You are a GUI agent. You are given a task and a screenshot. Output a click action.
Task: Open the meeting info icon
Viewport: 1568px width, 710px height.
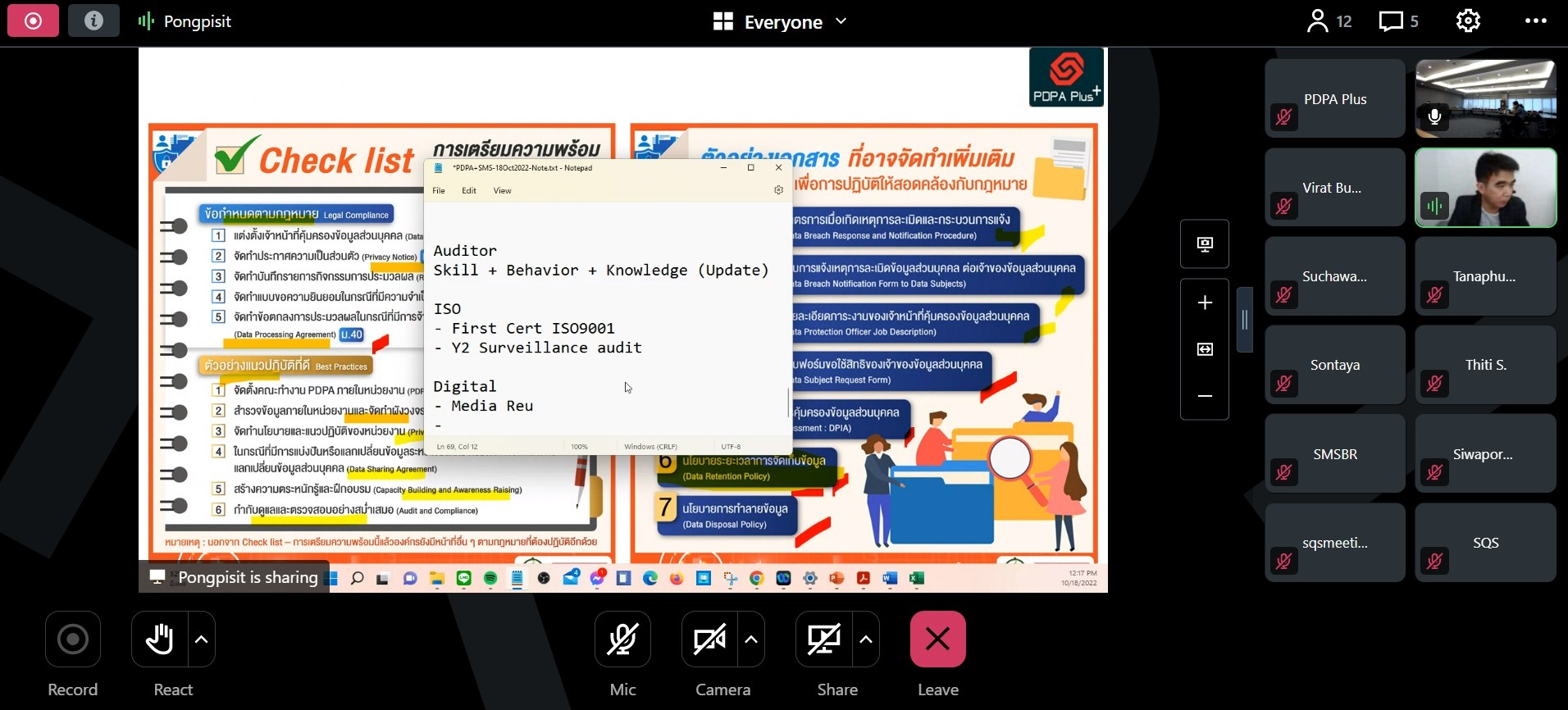[x=93, y=20]
